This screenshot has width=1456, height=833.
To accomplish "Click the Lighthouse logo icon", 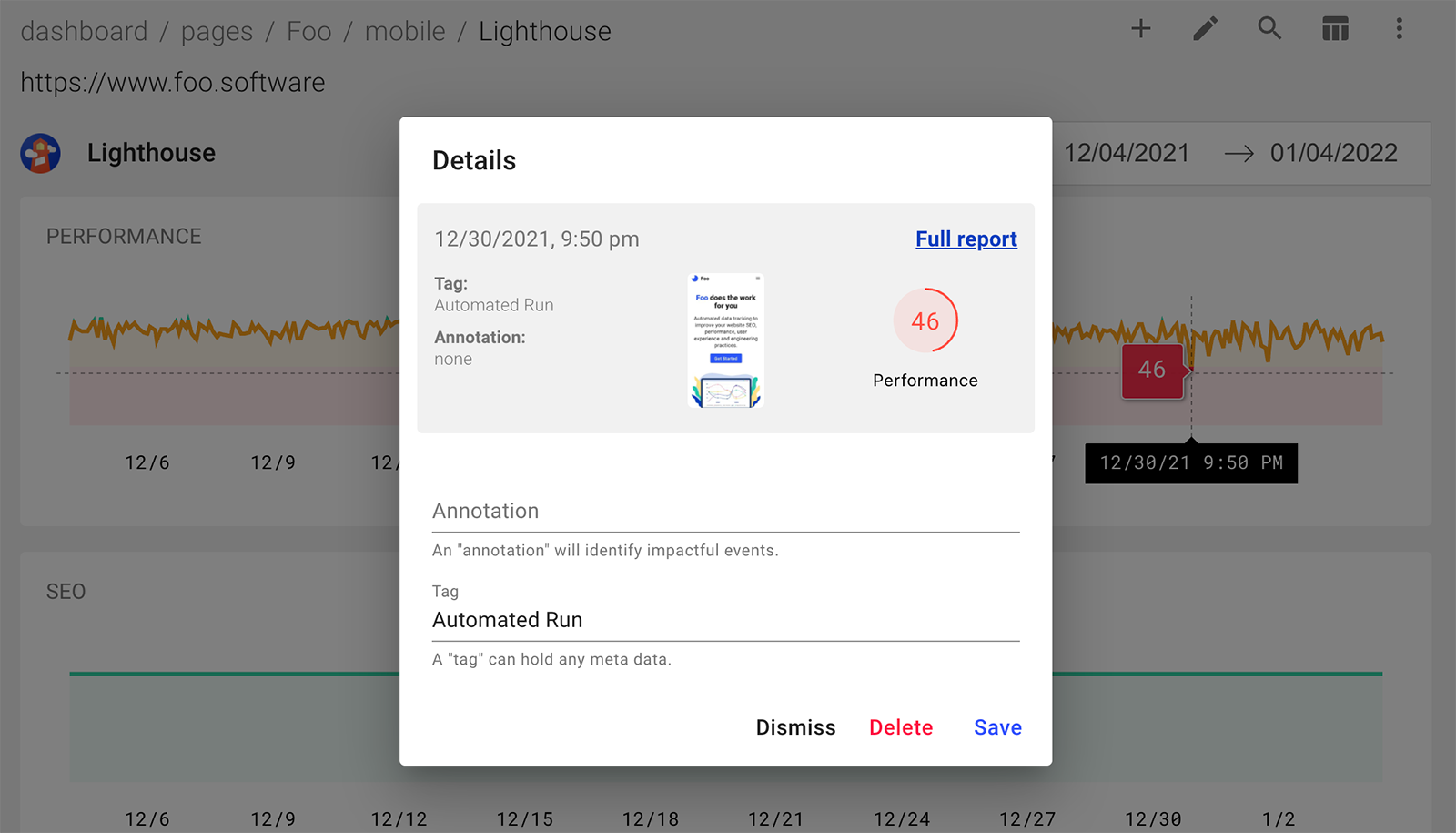I will pos(41,153).
